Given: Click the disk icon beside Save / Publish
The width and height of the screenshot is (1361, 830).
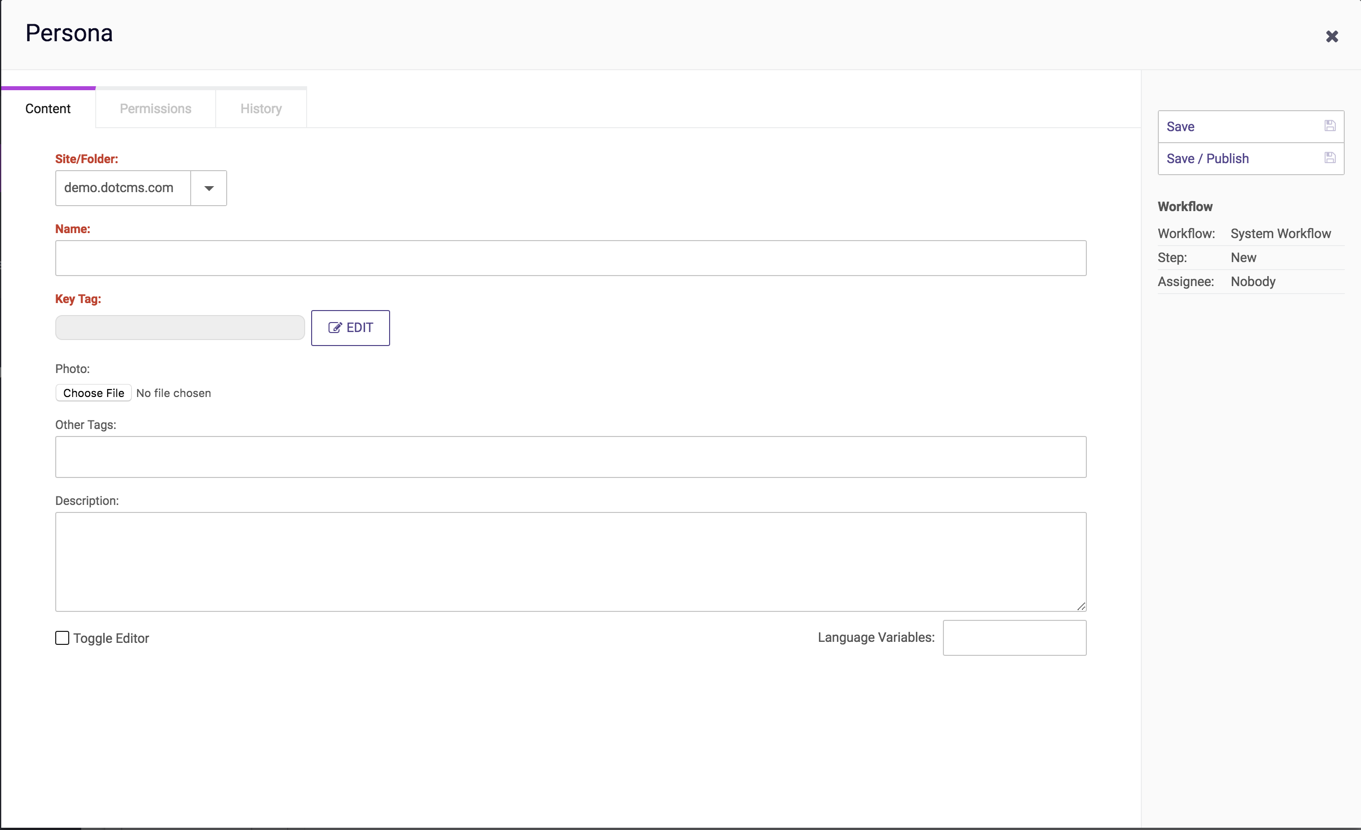Looking at the screenshot, I should click(1329, 158).
